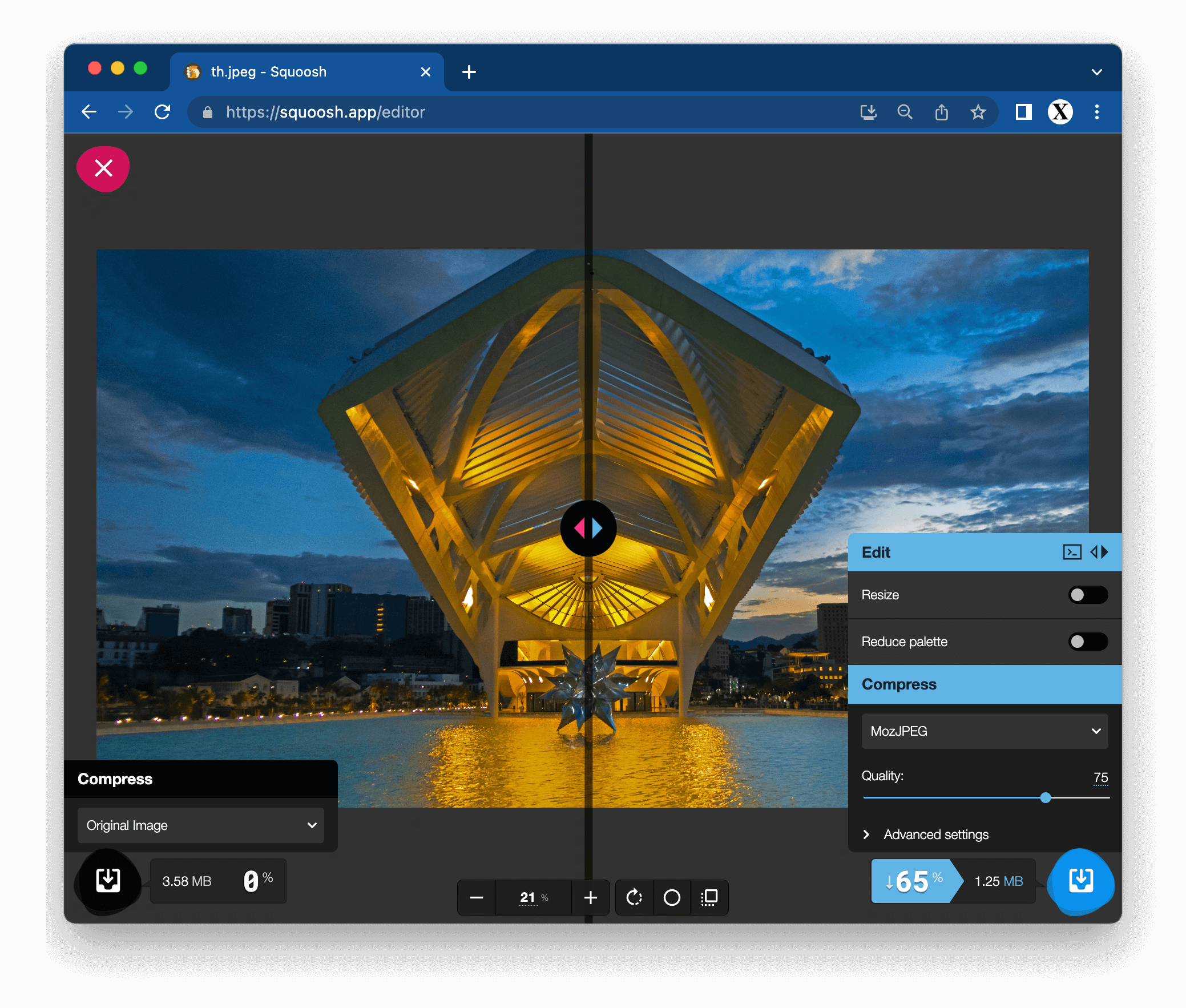Open the MozJPEG codec dropdown
Viewport: 1186px width, 1008px height.
(x=985, y=731)
